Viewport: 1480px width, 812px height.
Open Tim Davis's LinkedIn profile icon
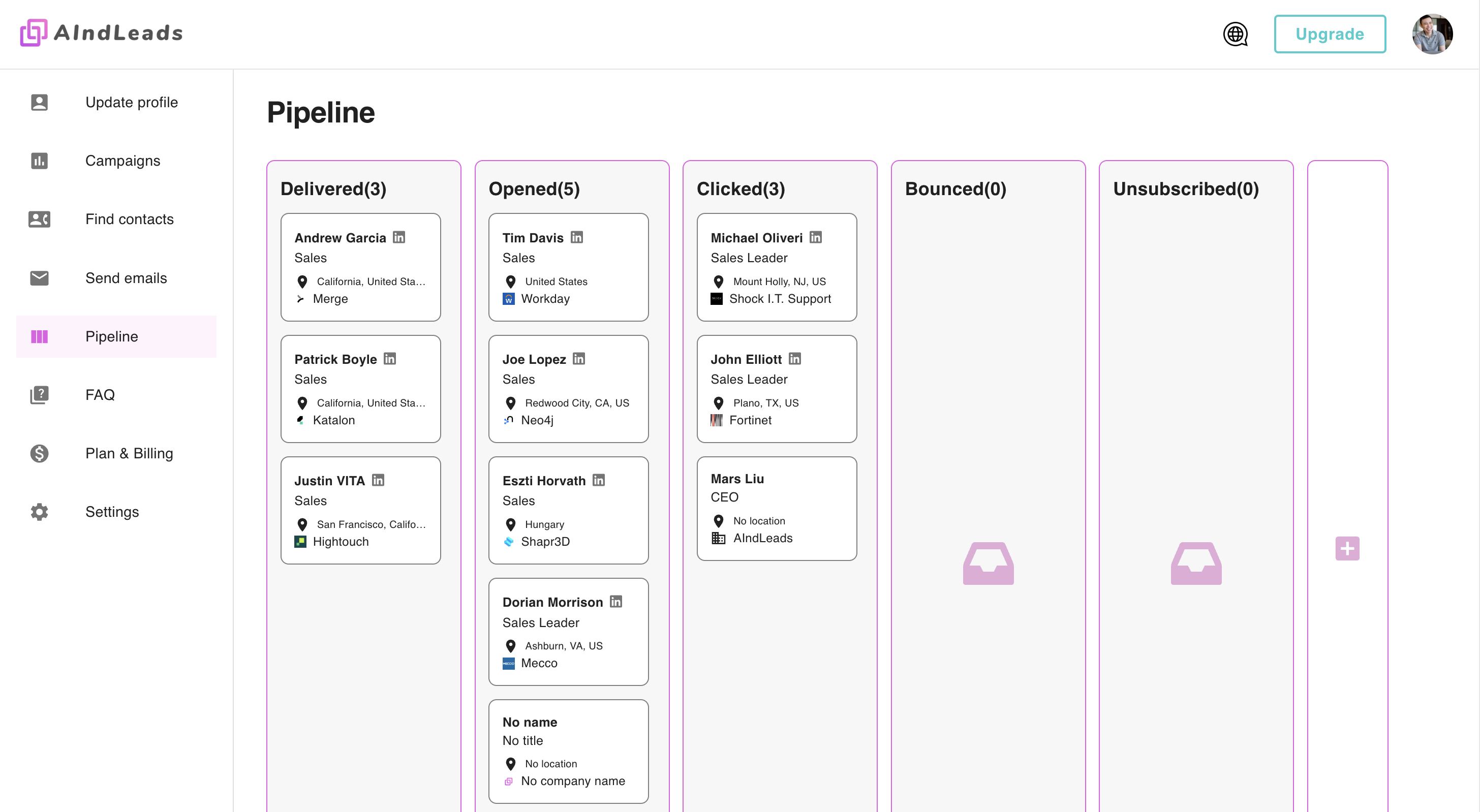click(577, 237)
